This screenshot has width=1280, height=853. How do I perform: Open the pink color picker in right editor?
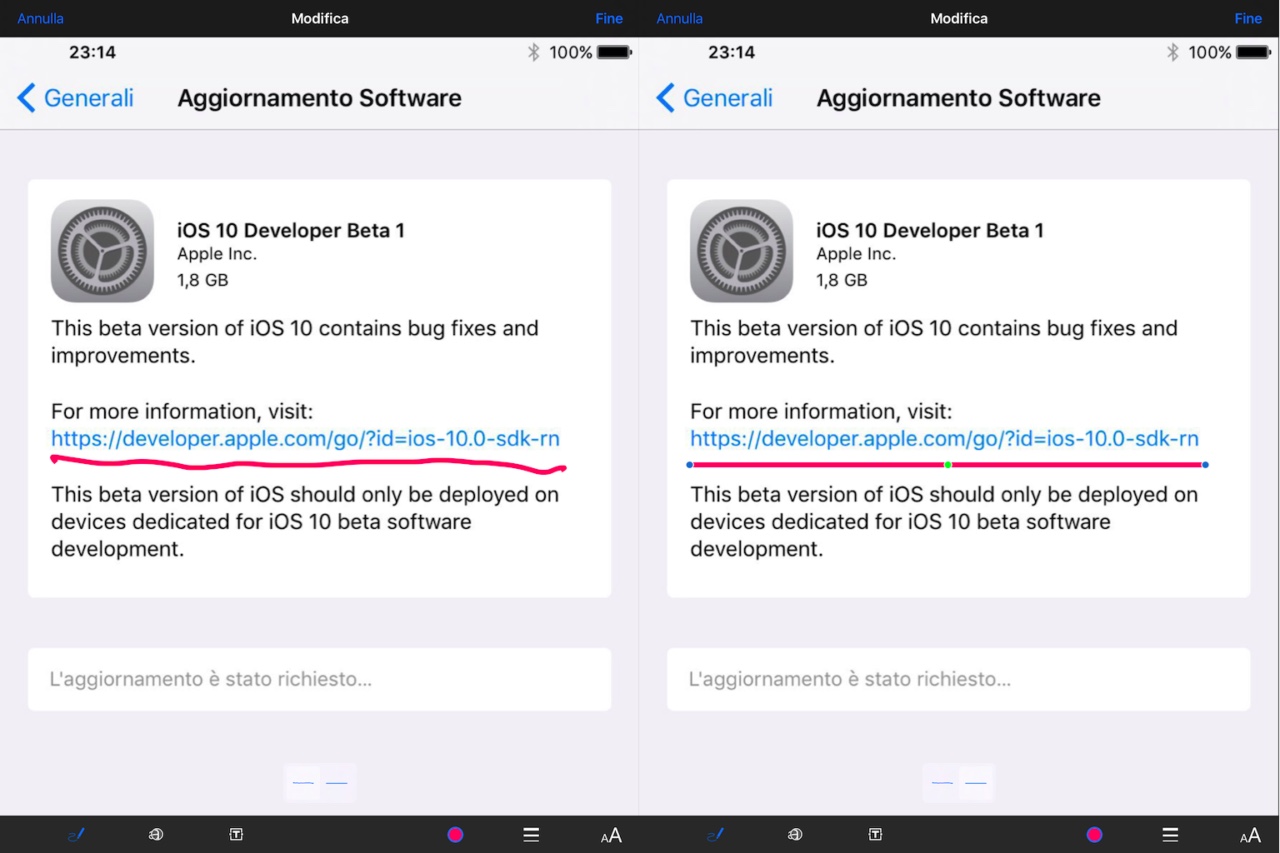pos(1094,835)
